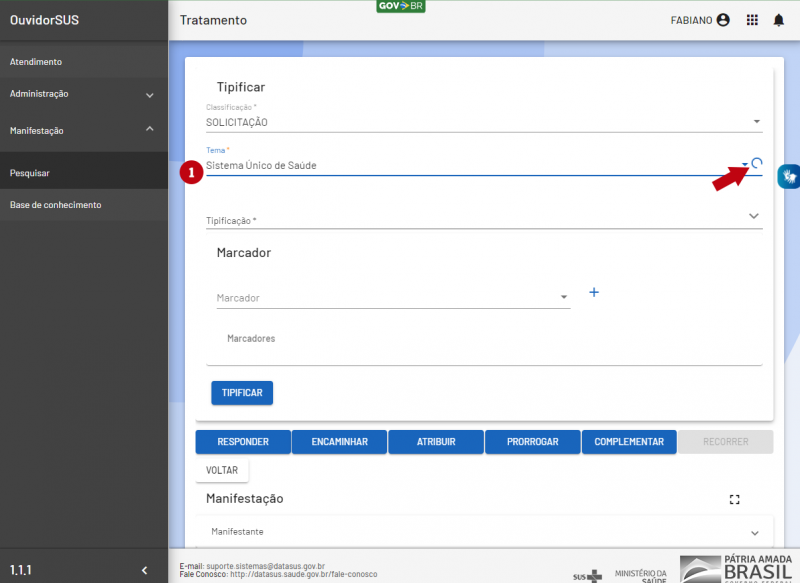Expand the Administração sidebar menu
Image resolution: width=800 pixels, height=583 pixels.
(x=84, y=94)
